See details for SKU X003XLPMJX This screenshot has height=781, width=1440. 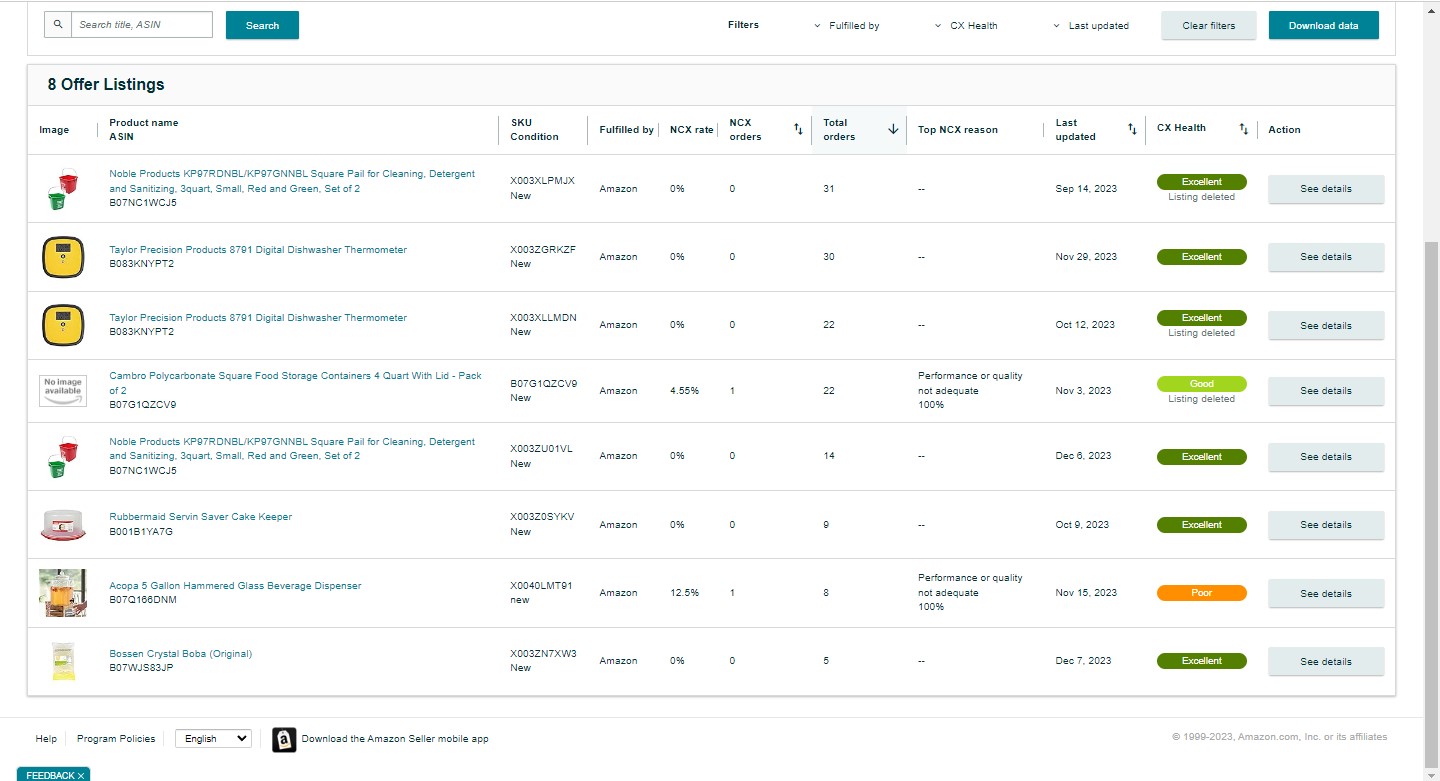pyautogui.click(x=1326, y=189)
